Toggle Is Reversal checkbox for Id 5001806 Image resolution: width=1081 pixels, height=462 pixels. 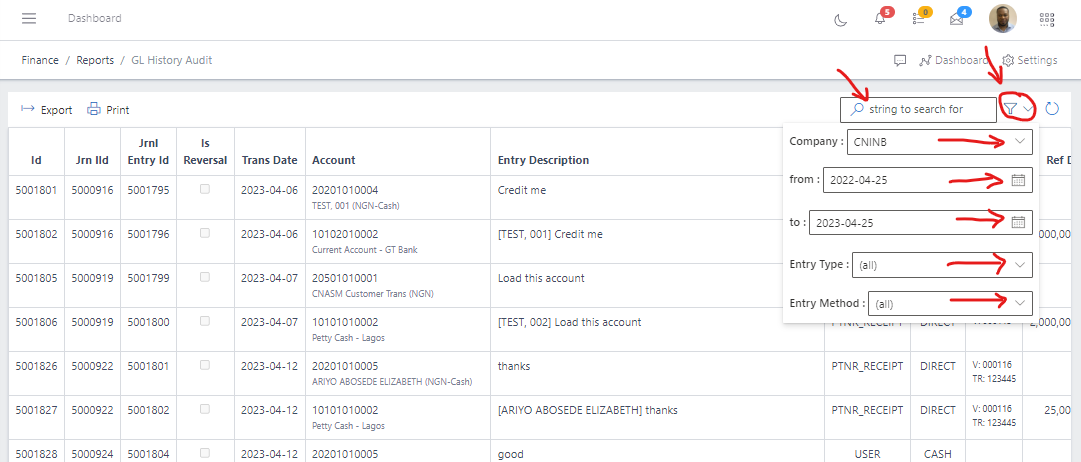205,321
